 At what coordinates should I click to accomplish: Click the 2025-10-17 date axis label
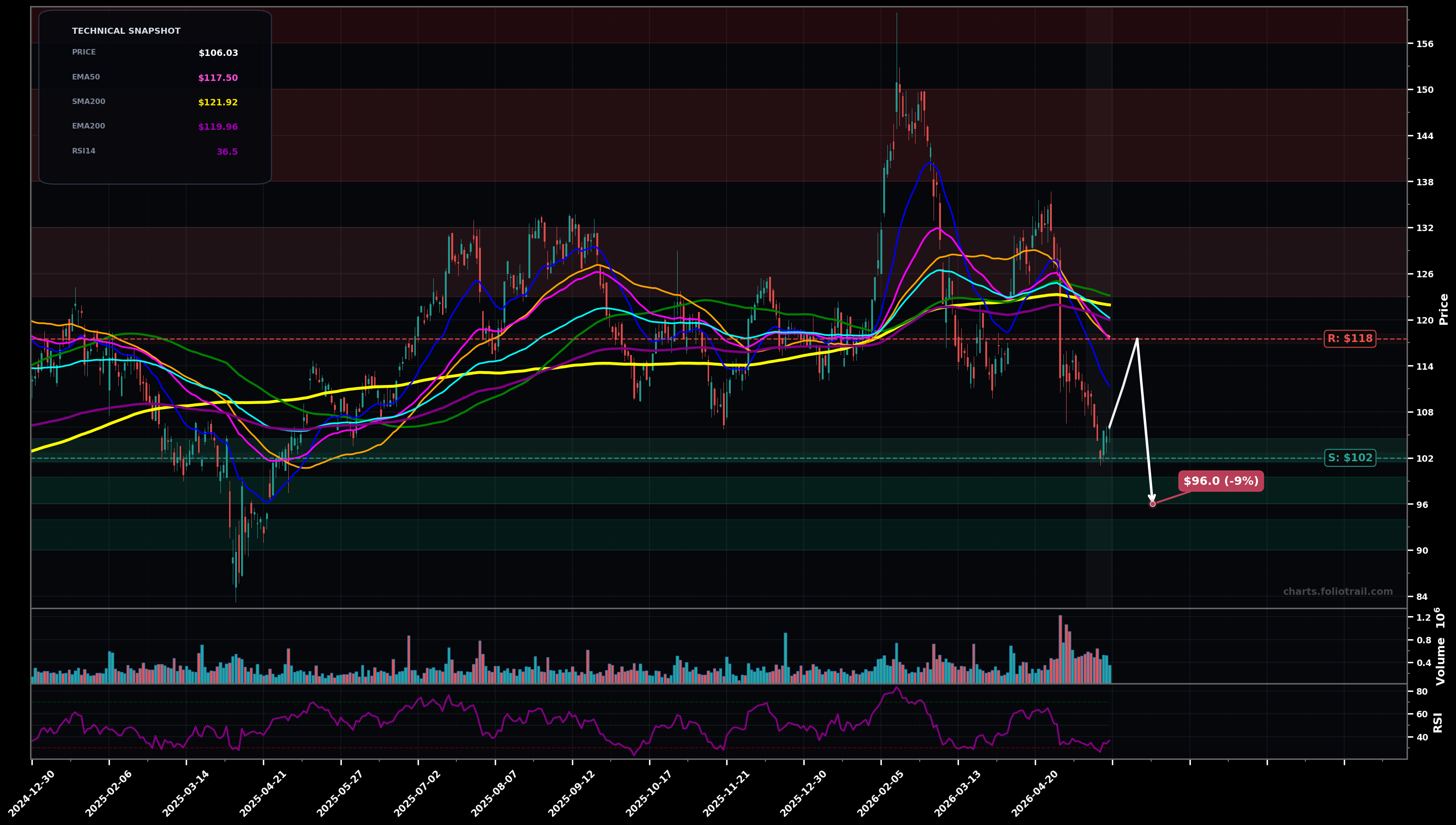point(649,793)
